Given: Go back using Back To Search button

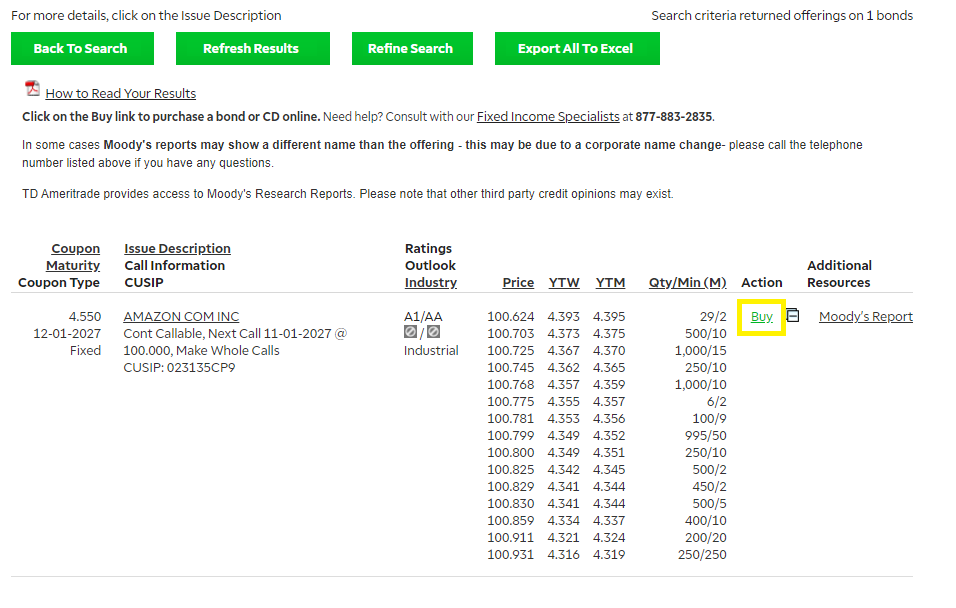Looking at the screenshot, I should pos(82,48).
